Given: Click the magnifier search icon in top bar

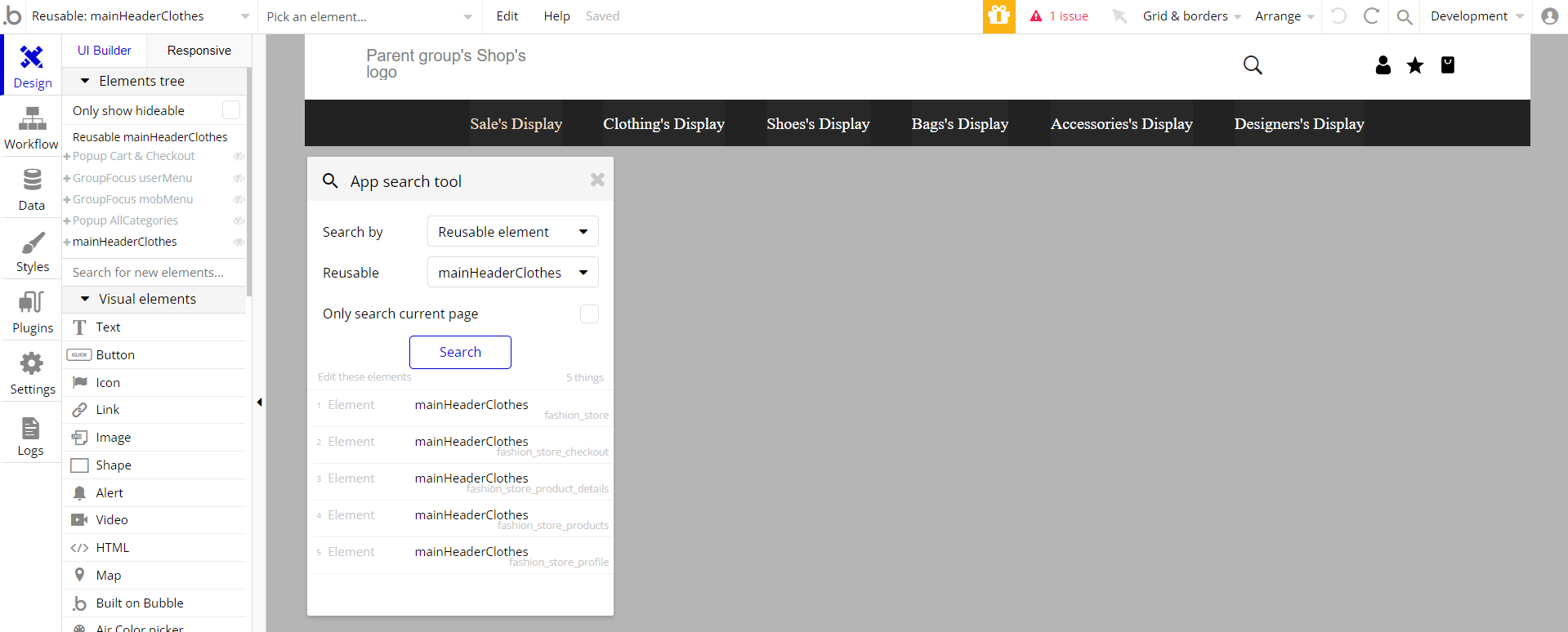Looking at the screenshot, I should (1405, 16).
